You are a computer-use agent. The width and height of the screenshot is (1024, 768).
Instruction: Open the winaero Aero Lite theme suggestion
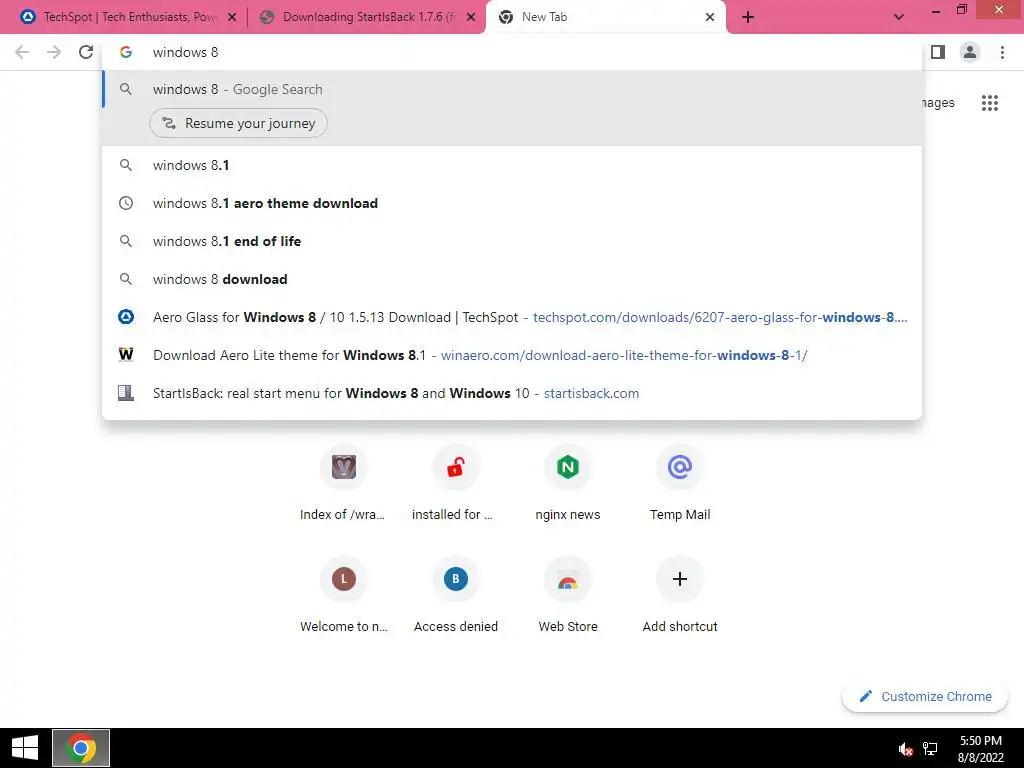coord(512,355)
